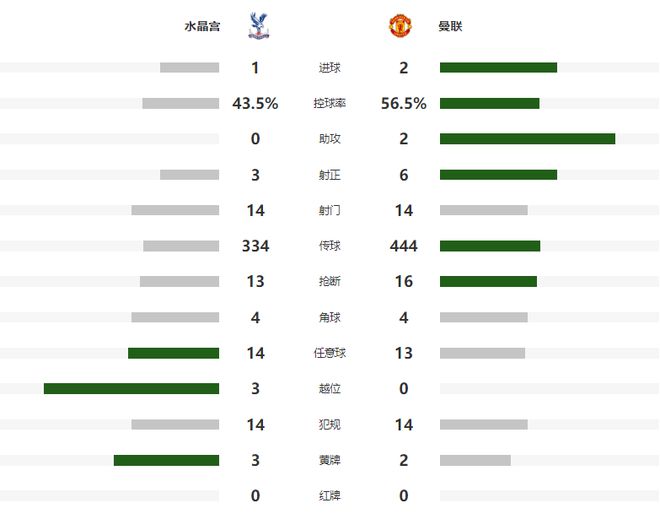Viewport: 660px width, 530px height.
Task: Click the 助攻 stat label
Action: pyautogui.click(x=329, y=139)
